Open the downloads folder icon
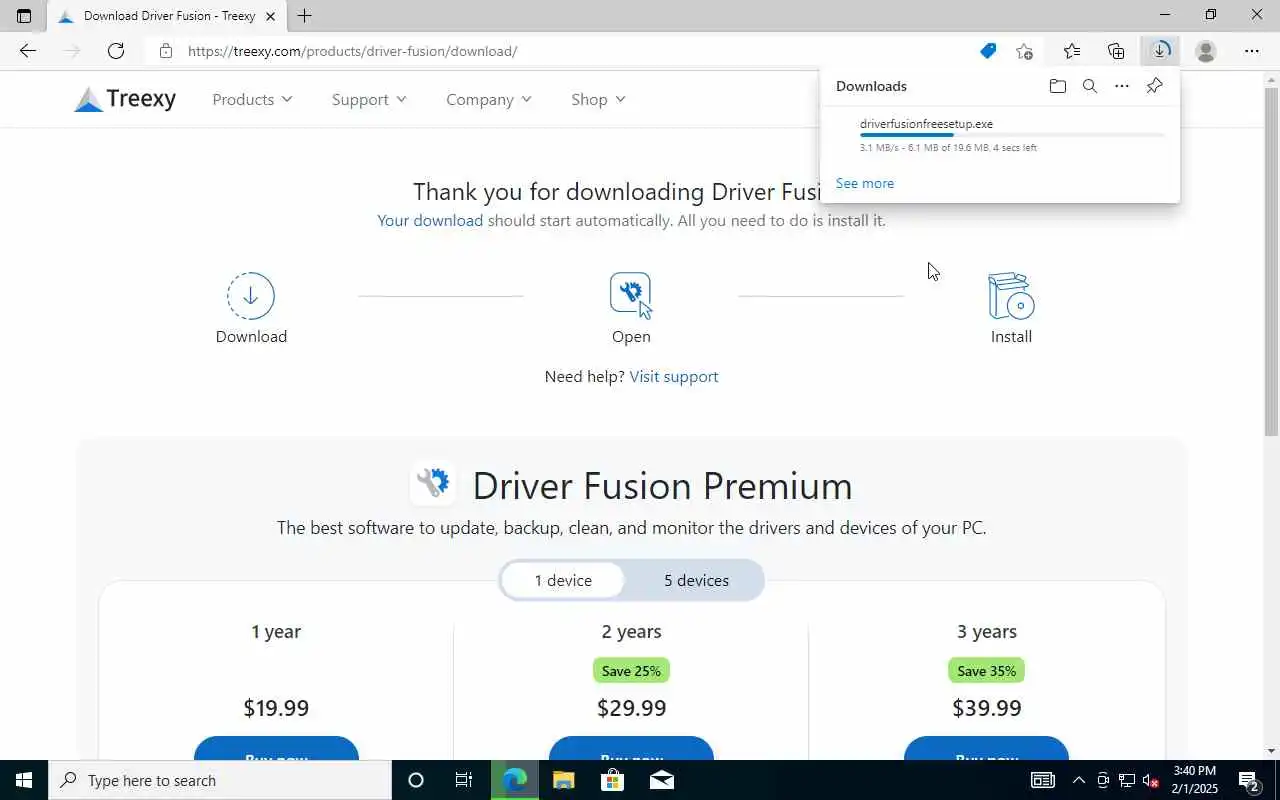Image resolution: width=1280 pixels, height=800 pixels. click(x=1058, y=86)
